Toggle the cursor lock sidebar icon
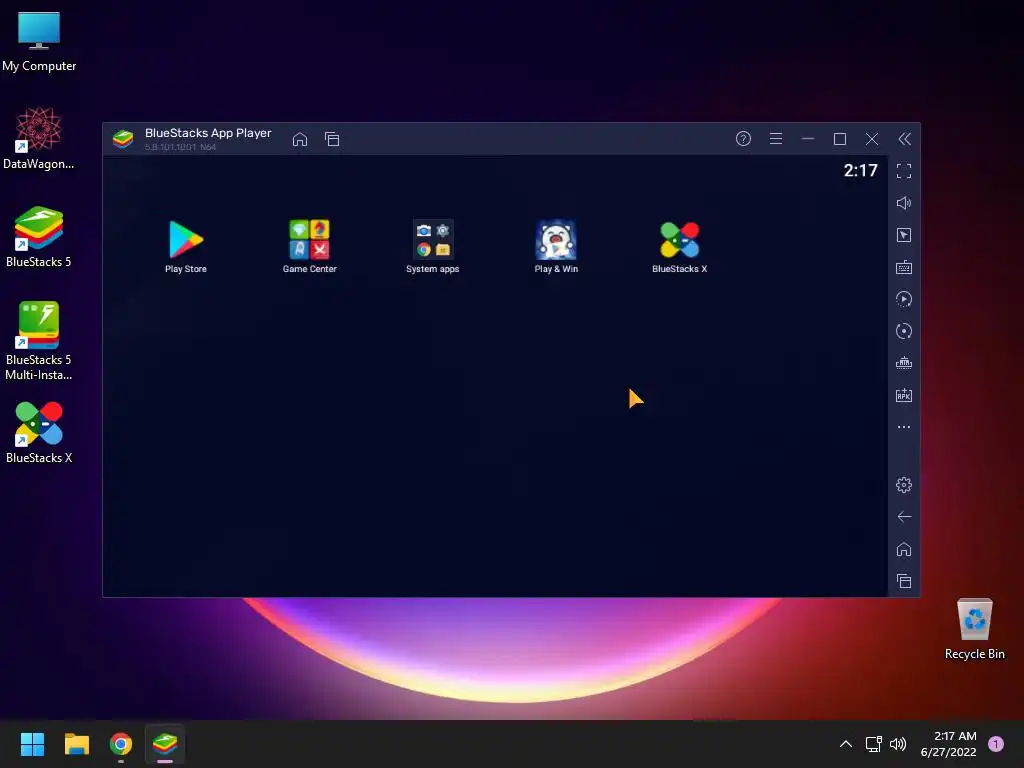The image size is (1024, 768). 904,235
